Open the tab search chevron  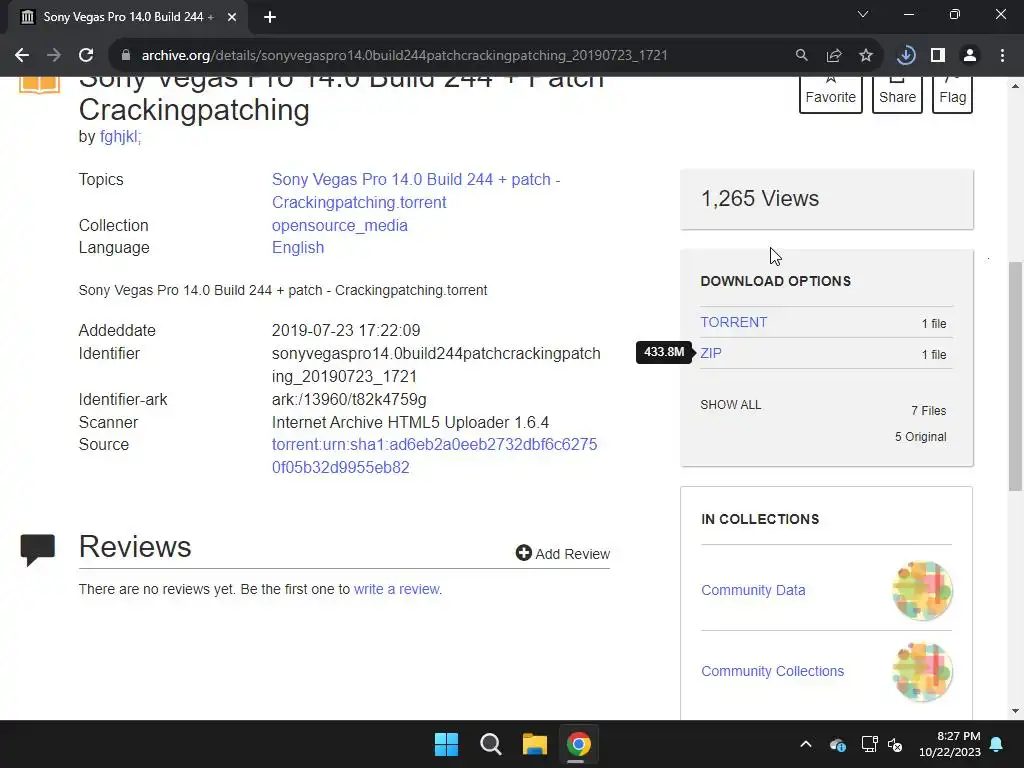(x=863, y=14)
